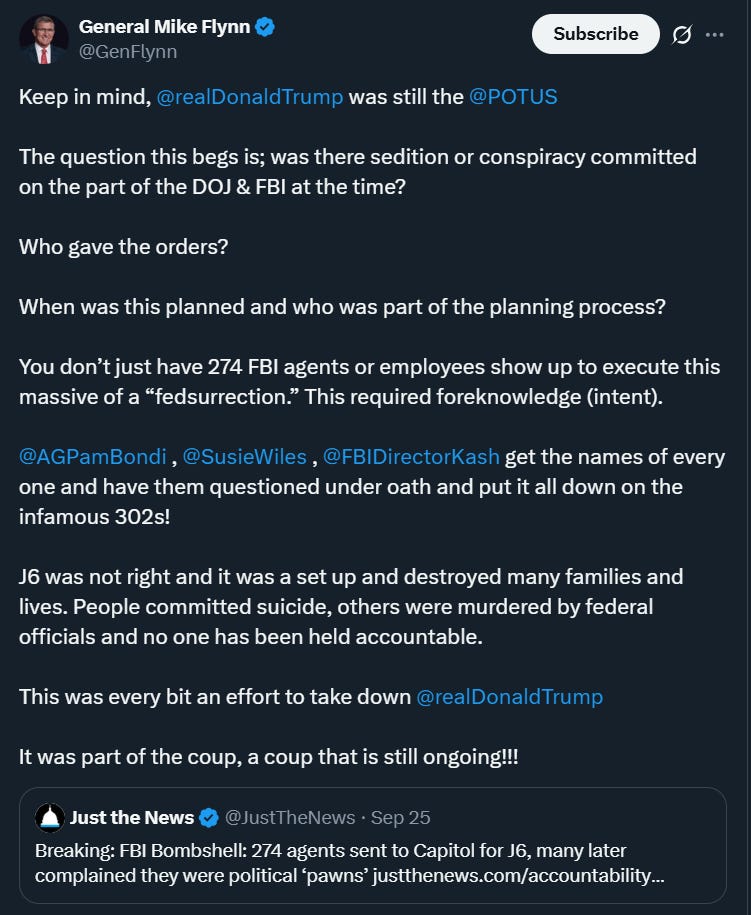This screenshot has width=751, height=915.
Task: Open the @POTUS mention
Action: pyautogui.click(x=513, y=97)
